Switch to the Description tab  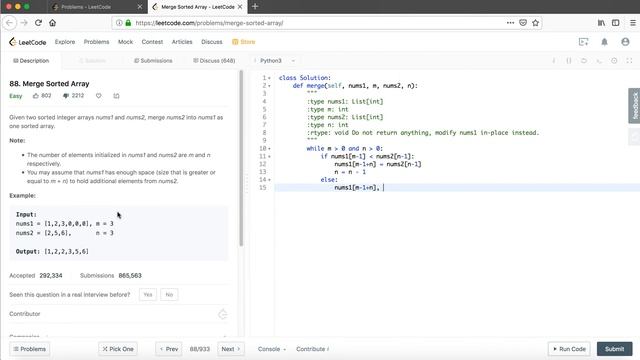click(x=31, y=60)
